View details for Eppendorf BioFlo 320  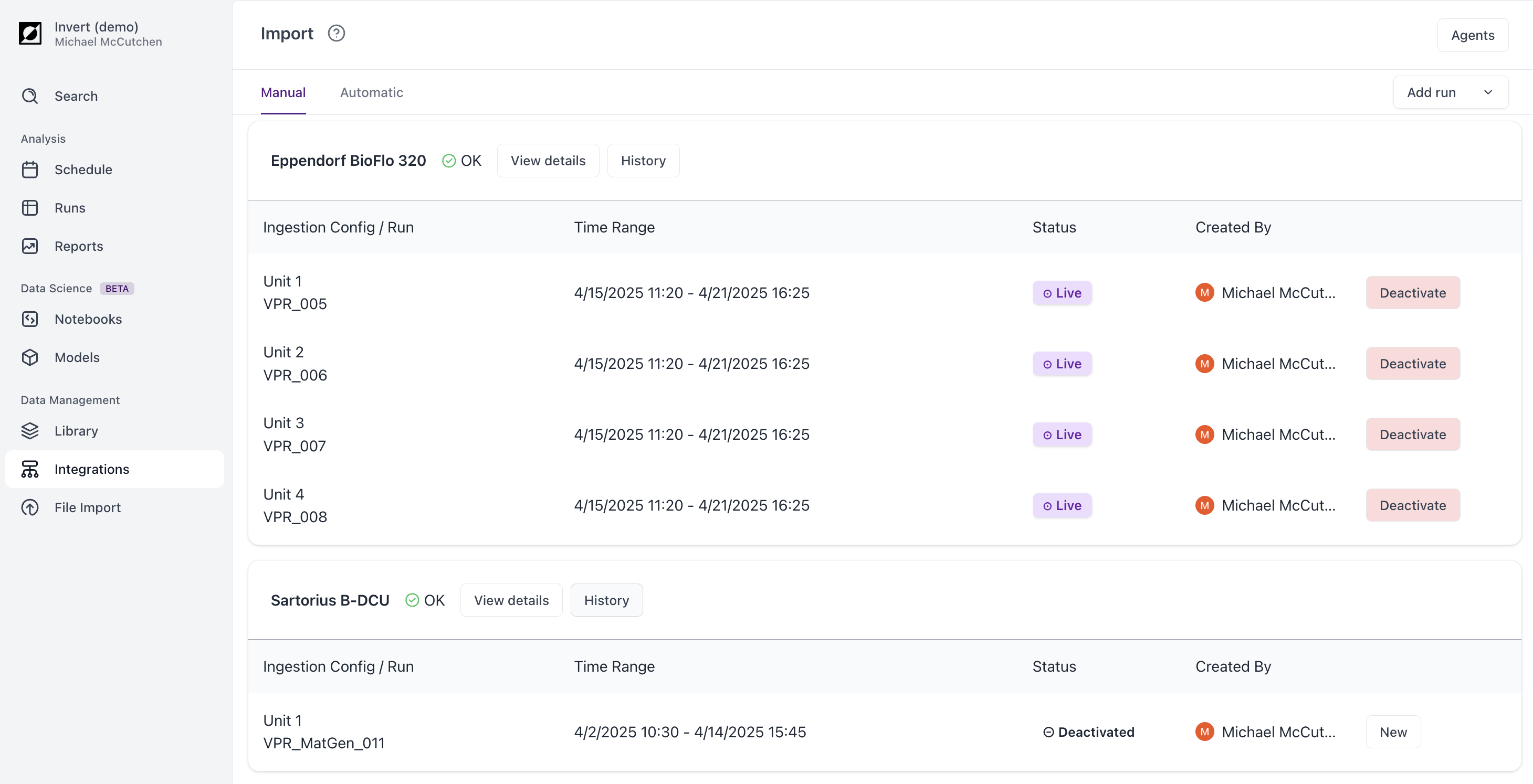[x=548, y=161]
